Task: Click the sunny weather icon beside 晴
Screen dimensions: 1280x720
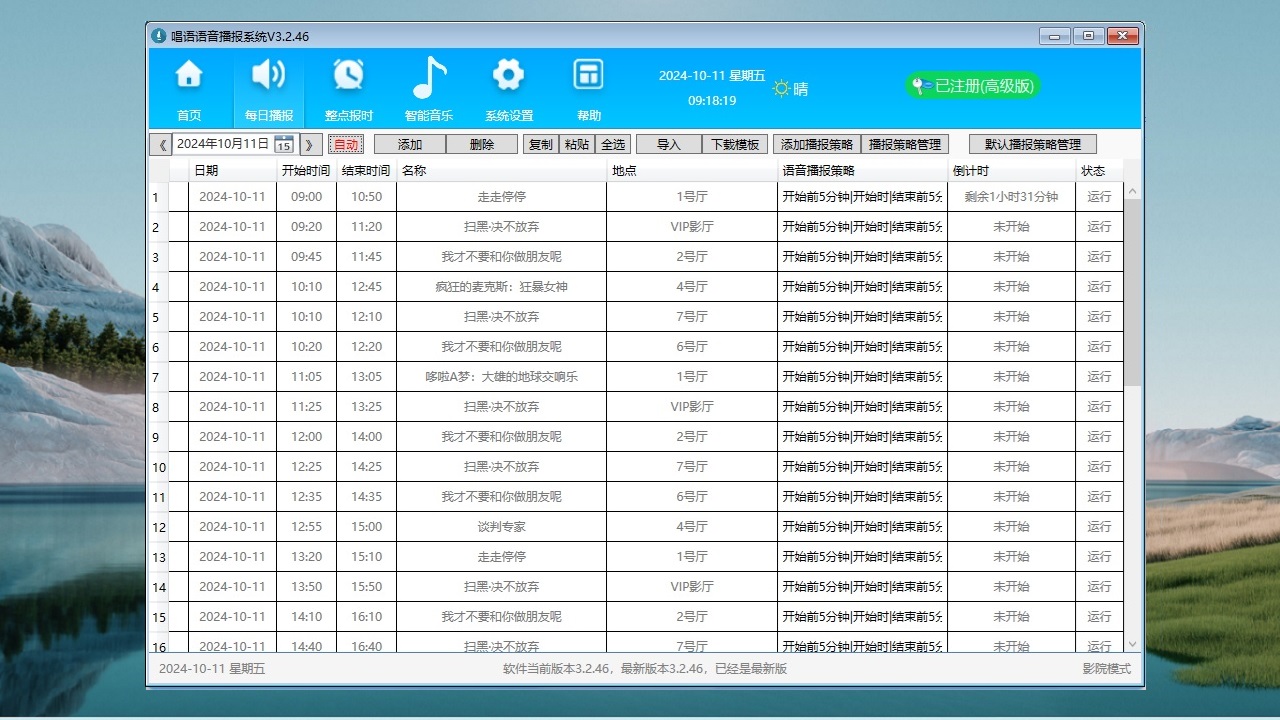Action: pyautogui.click(x=781, y=88)
